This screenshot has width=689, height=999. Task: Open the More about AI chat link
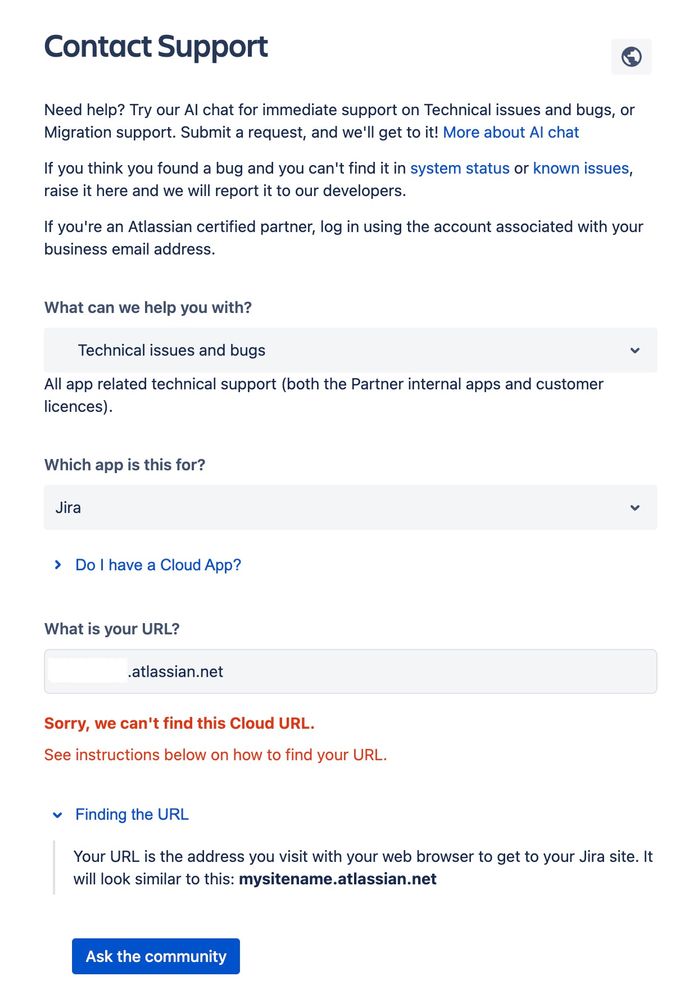(511, 133)
